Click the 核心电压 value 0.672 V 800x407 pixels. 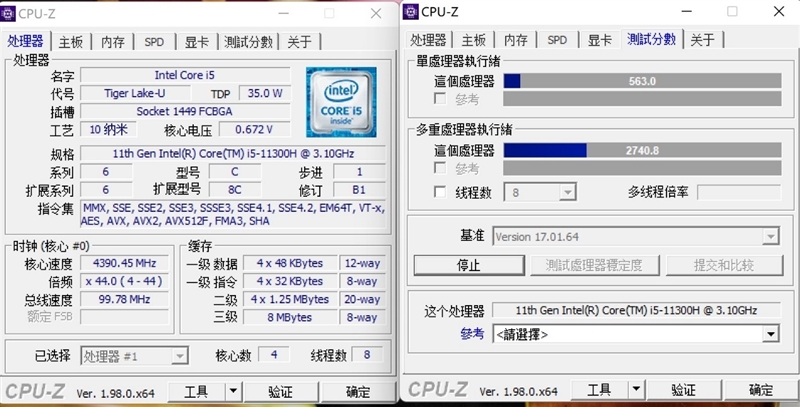click(255, 130)
